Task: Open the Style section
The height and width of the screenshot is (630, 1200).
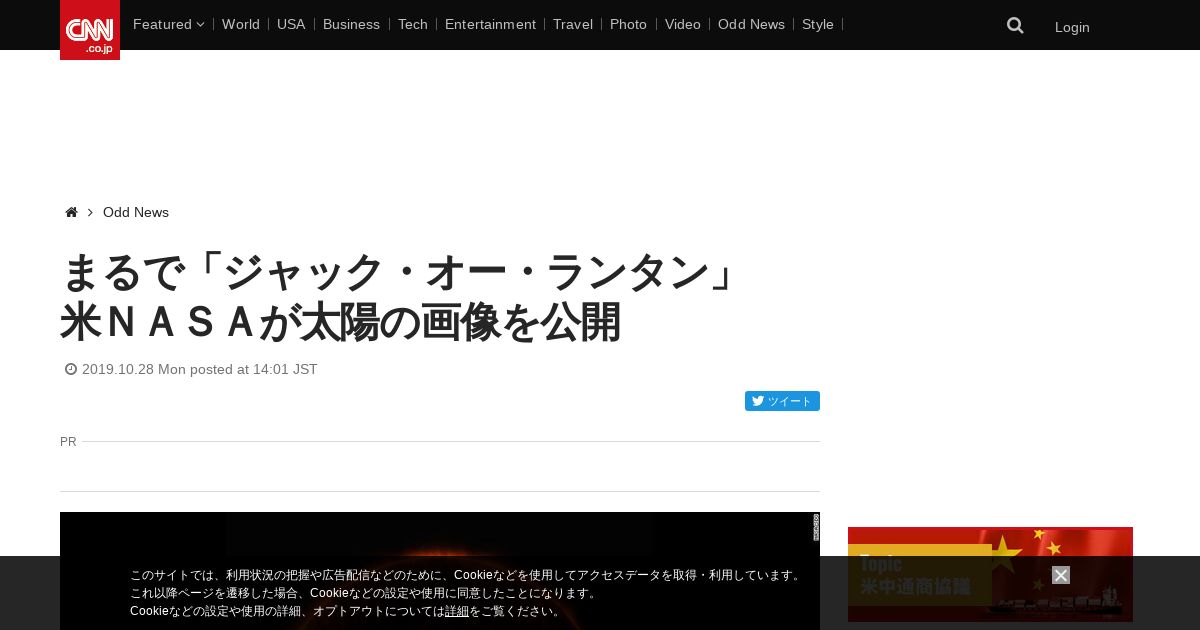Action: (818, 24)
